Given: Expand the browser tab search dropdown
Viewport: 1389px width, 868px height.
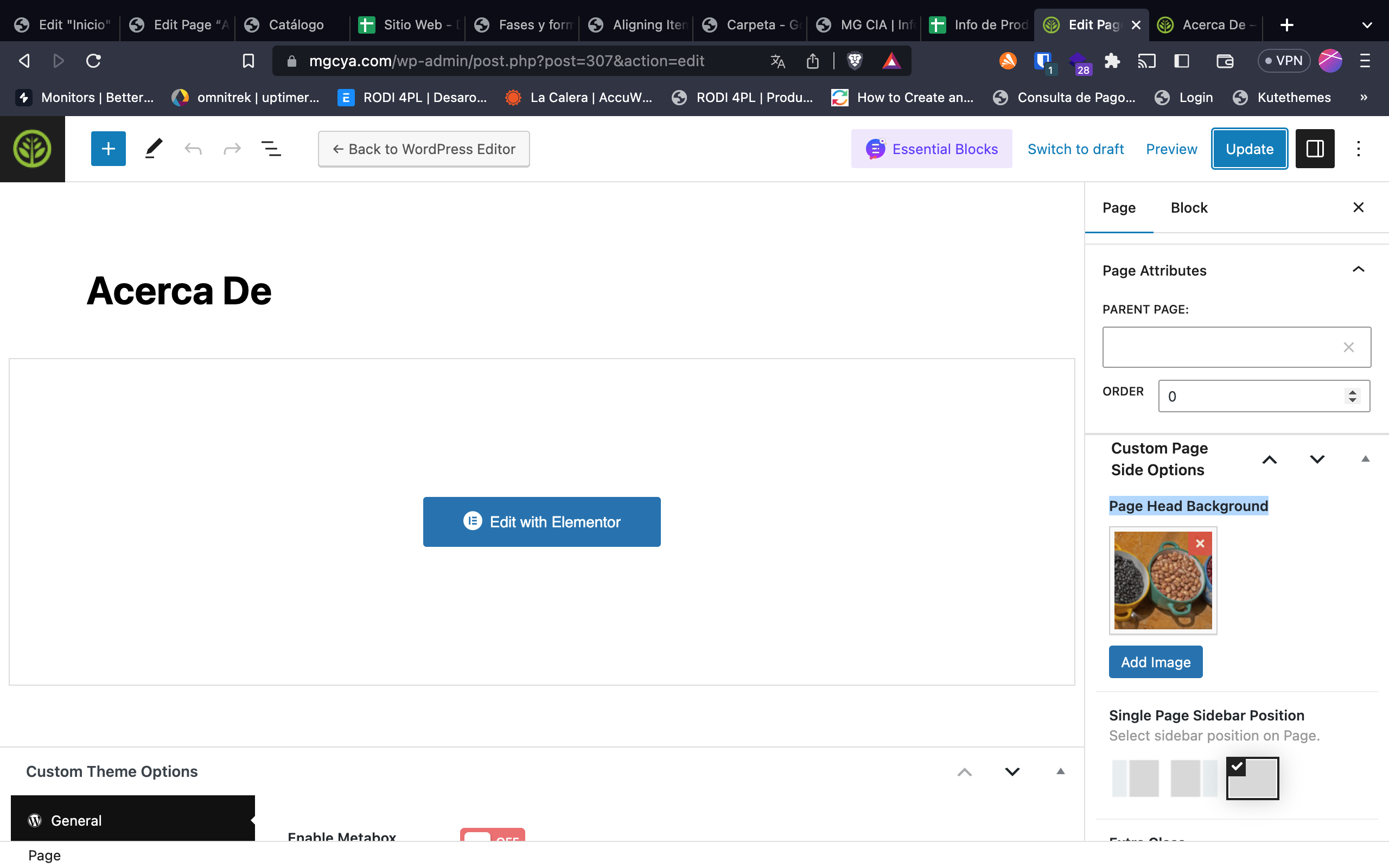Looking at the screenshot, I should (x=1367, y=25).
